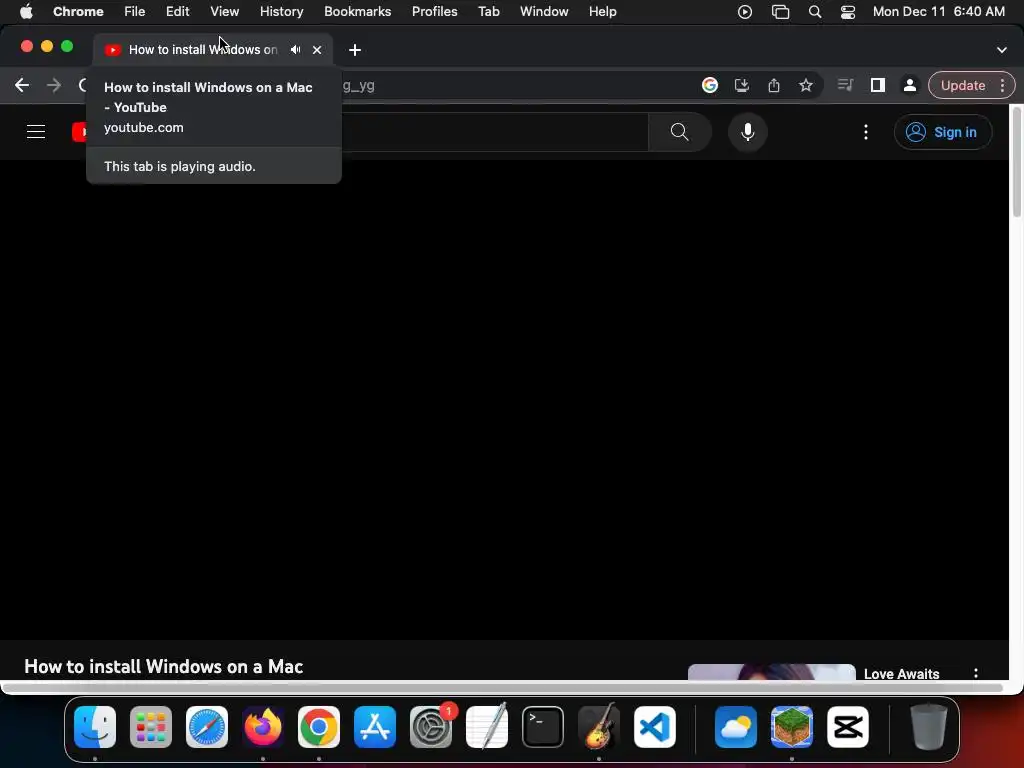
Task: Open the Edit menu
Action: 177,12
